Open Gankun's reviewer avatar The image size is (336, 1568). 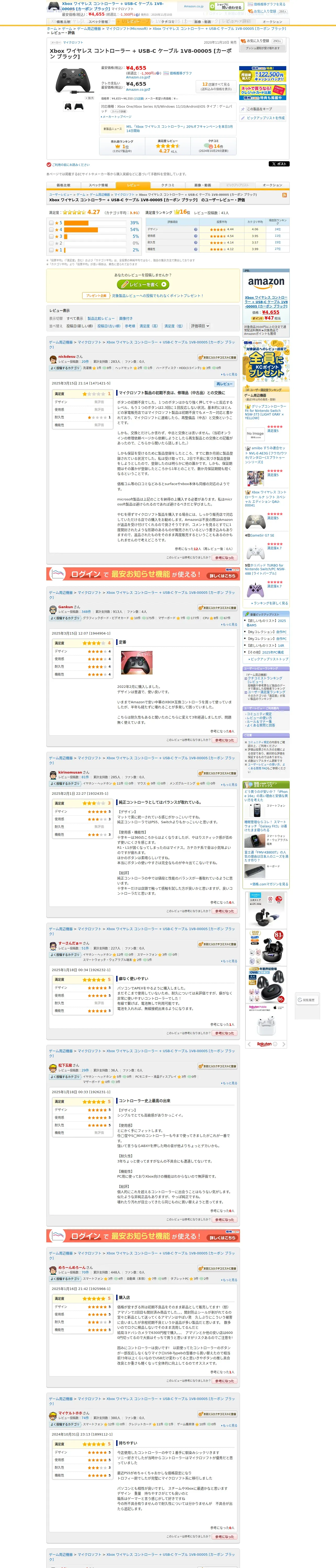coord(53,609)
